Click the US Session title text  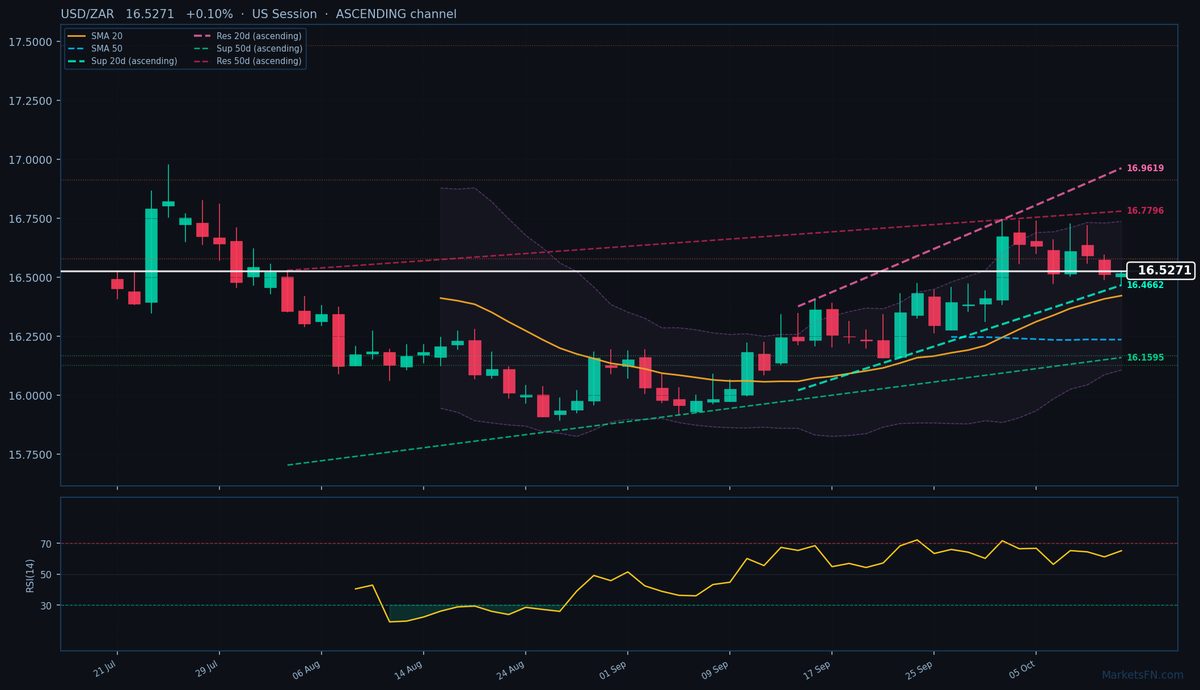pos(283,14)
